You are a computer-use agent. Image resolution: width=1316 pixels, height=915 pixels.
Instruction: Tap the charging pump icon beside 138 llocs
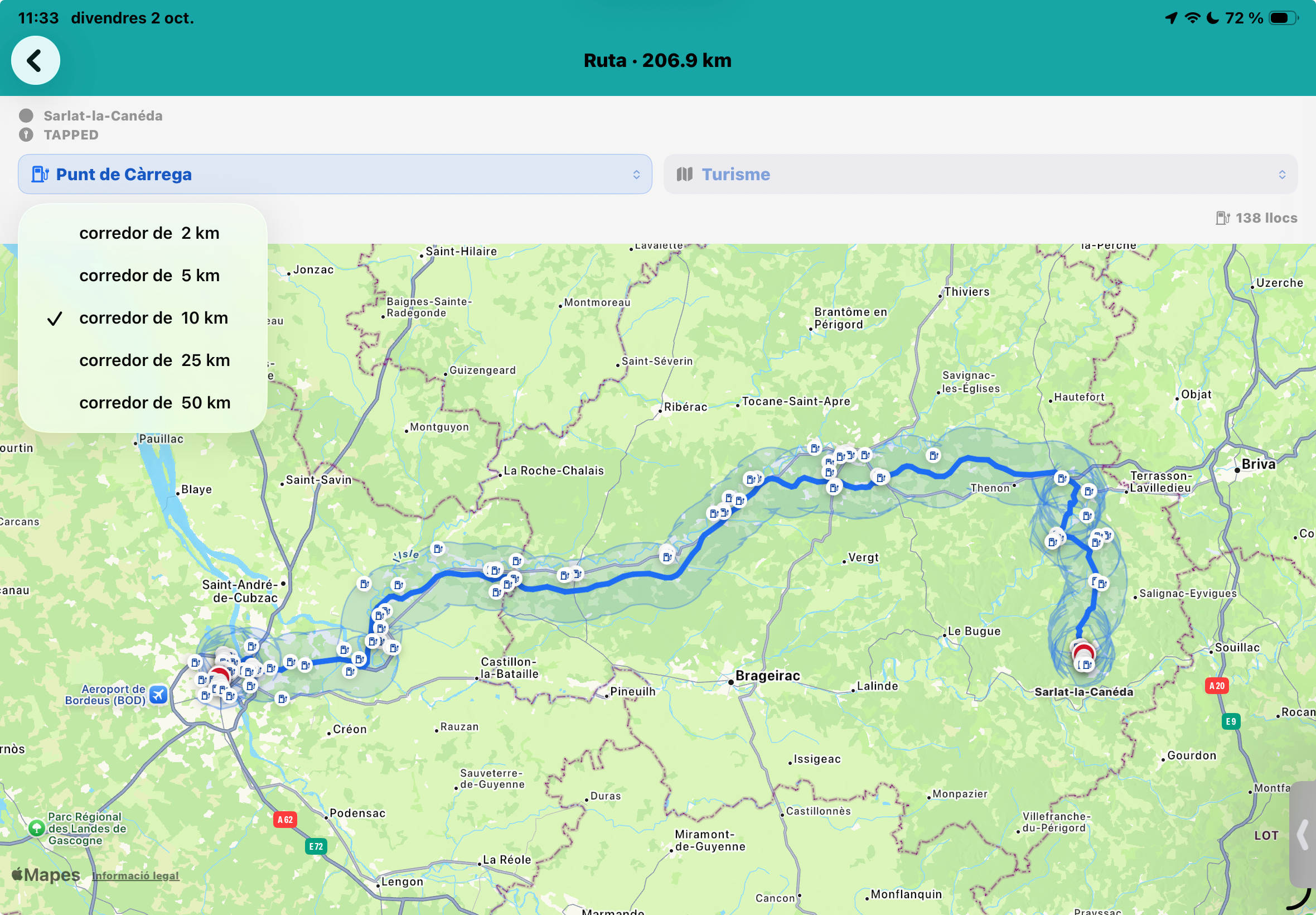click(x=1223, y=218)
